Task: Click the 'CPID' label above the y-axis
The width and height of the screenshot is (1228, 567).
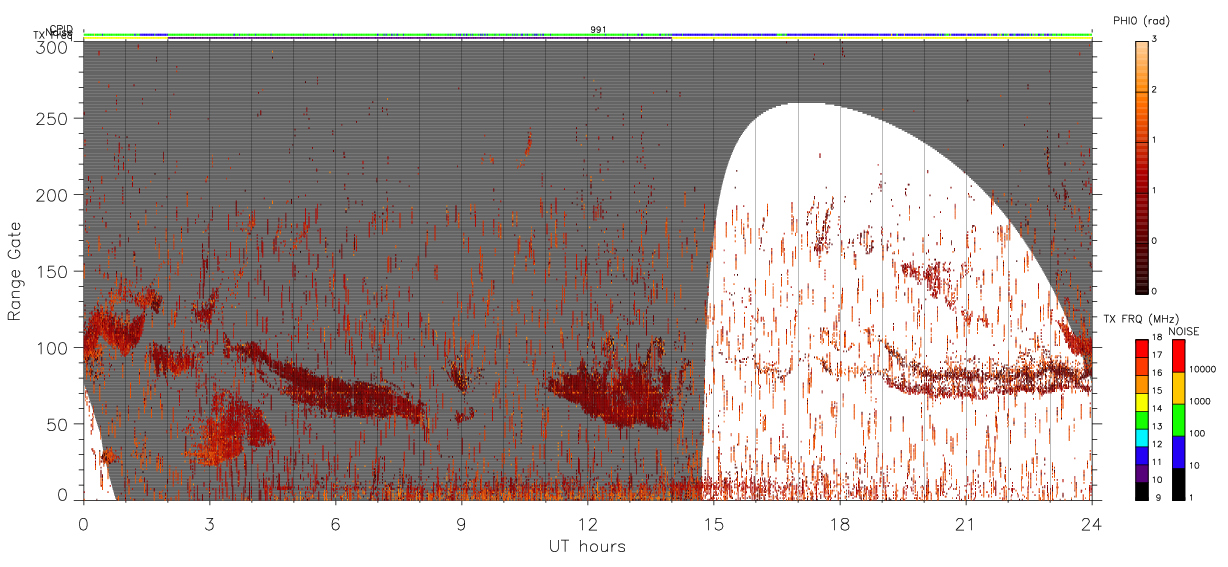Action: click(x=60, y=29)
